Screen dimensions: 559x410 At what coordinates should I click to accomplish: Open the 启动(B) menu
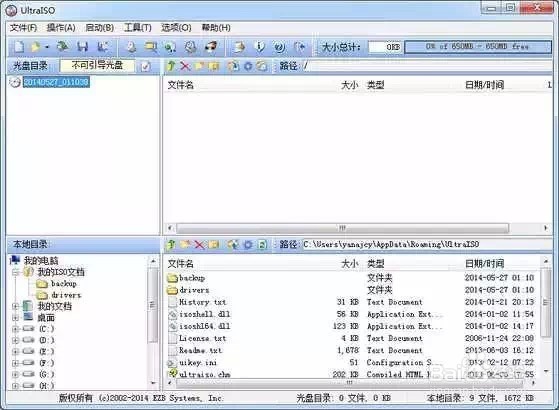click(x=99, y=27)
